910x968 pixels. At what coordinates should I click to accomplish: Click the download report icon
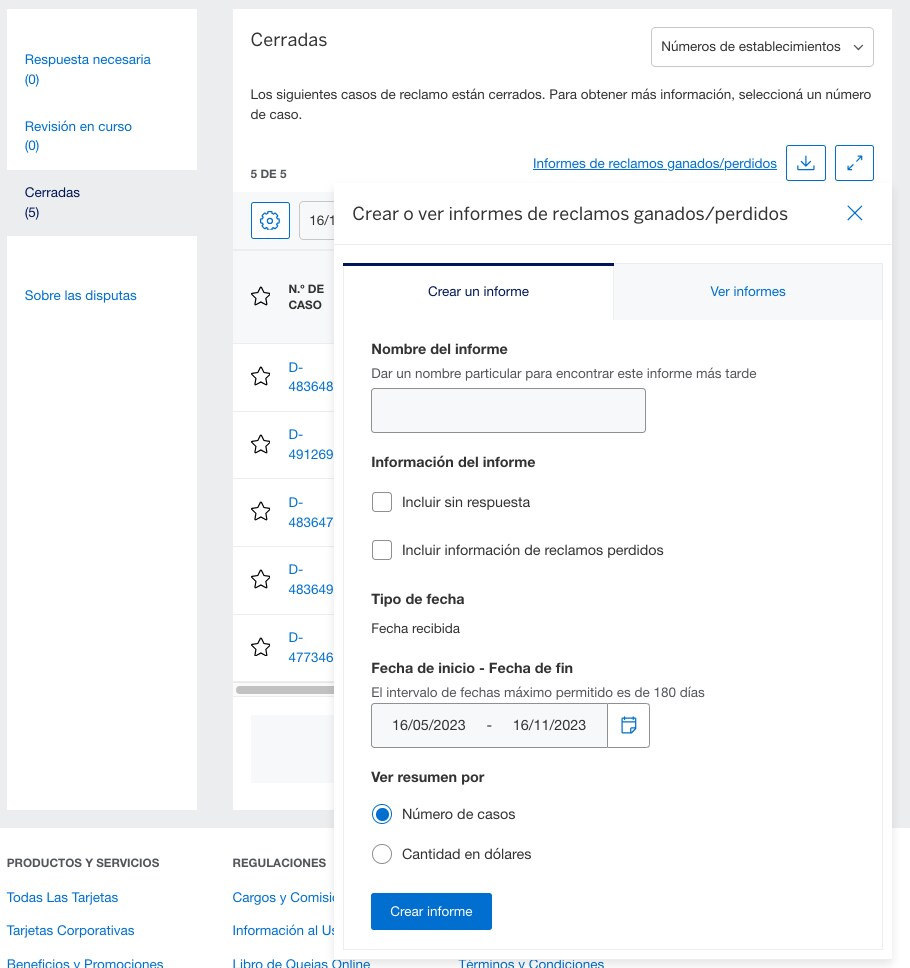(806, 163)
